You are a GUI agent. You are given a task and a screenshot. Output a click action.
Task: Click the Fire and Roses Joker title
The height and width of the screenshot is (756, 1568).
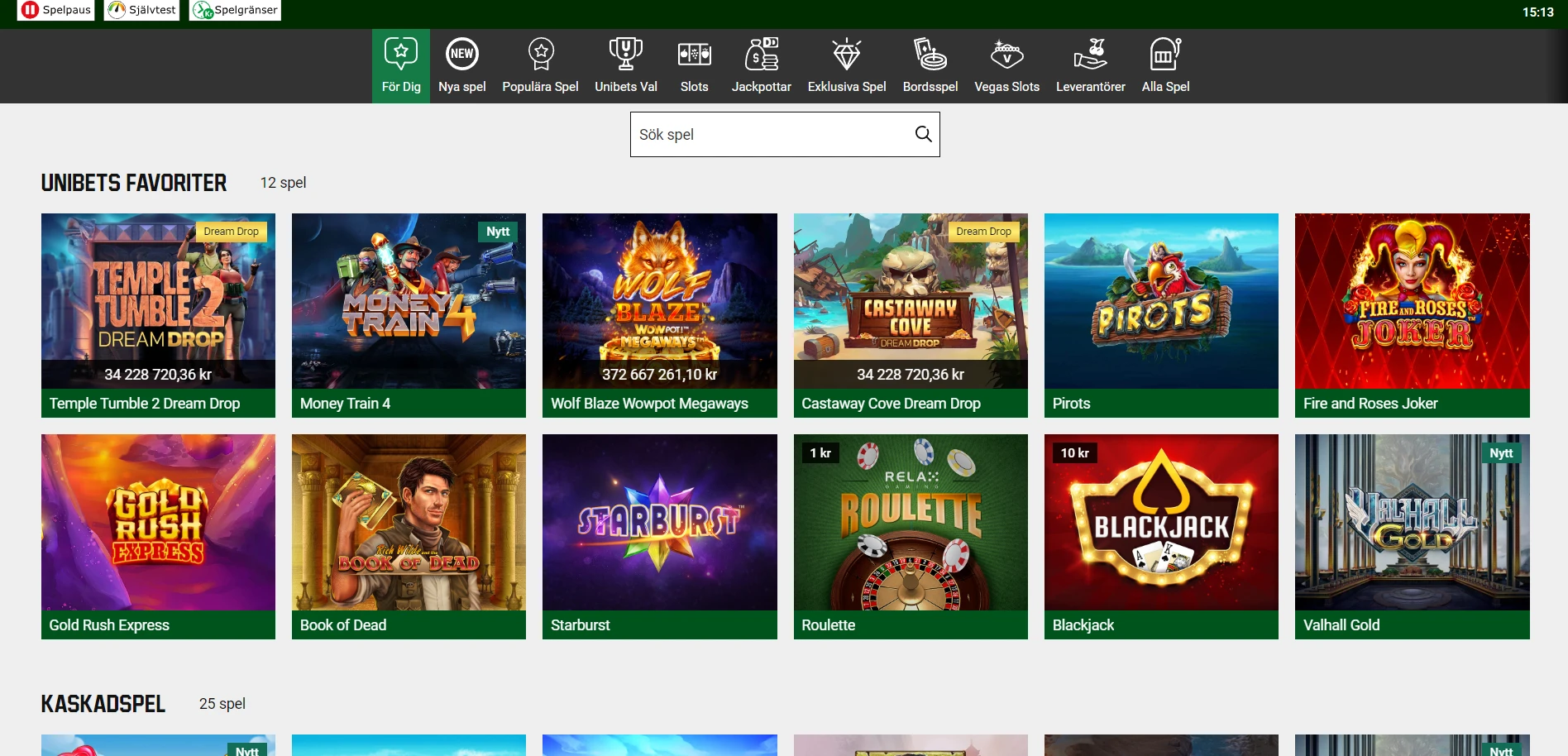[x=1370, y=404]
